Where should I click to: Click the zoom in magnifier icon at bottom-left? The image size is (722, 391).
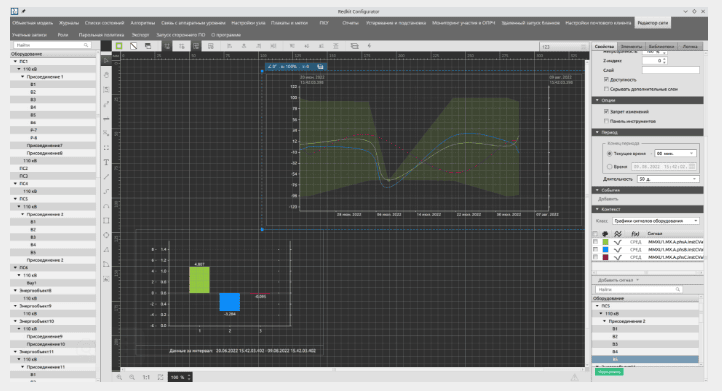[x=119, y=377]
